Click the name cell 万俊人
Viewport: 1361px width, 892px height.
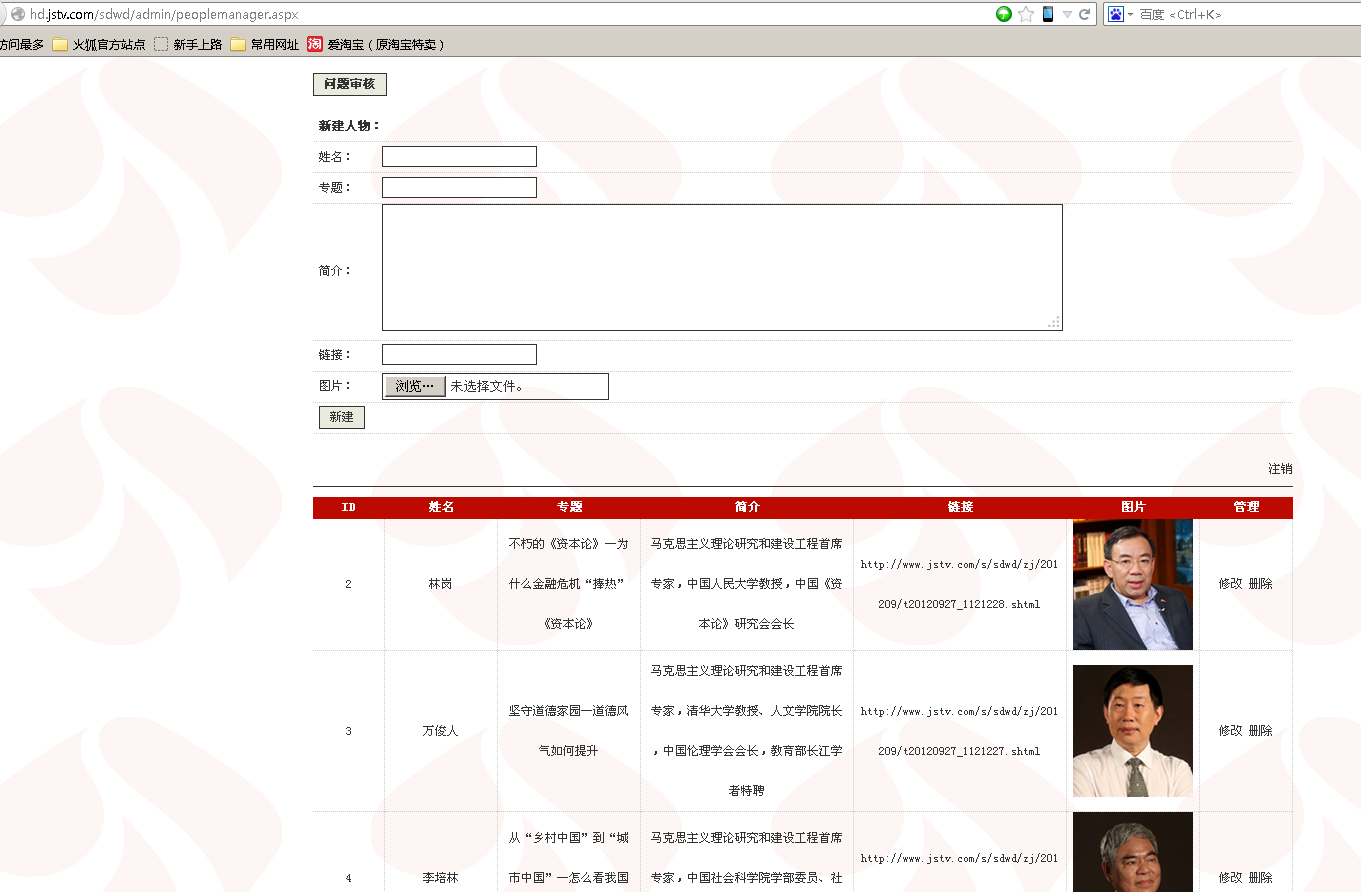click(440, 731)
